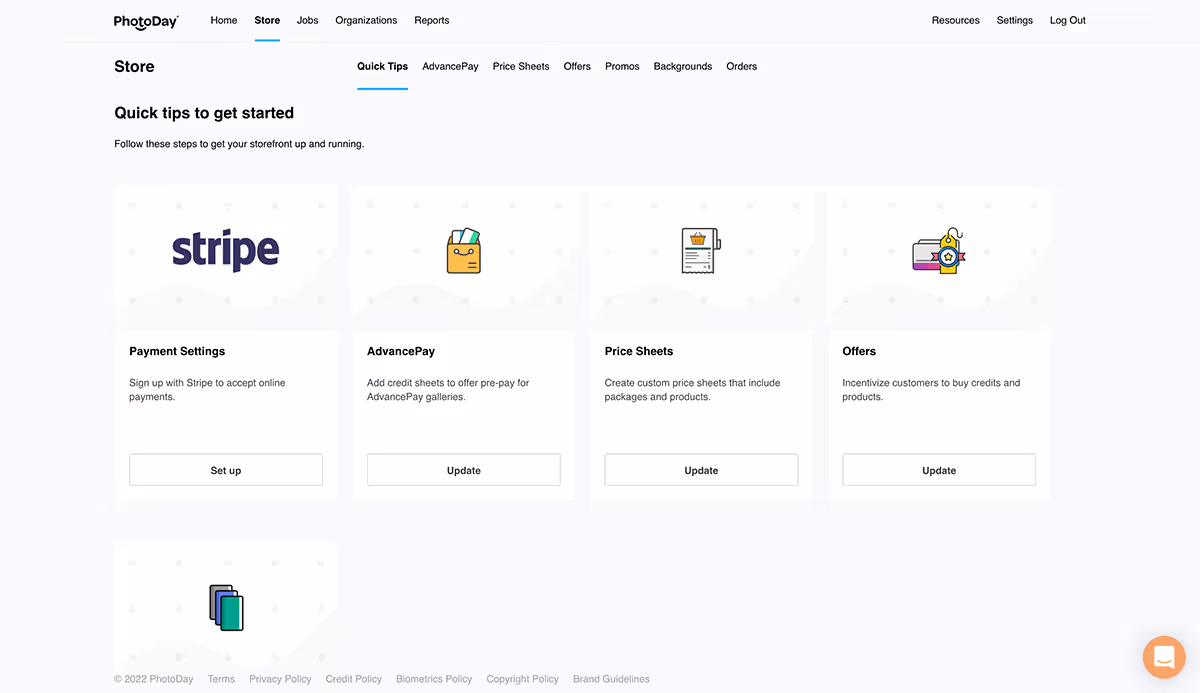The image size is (1200, 693).
Task: Open Organizations in top navigation
Action: [366, 20]
